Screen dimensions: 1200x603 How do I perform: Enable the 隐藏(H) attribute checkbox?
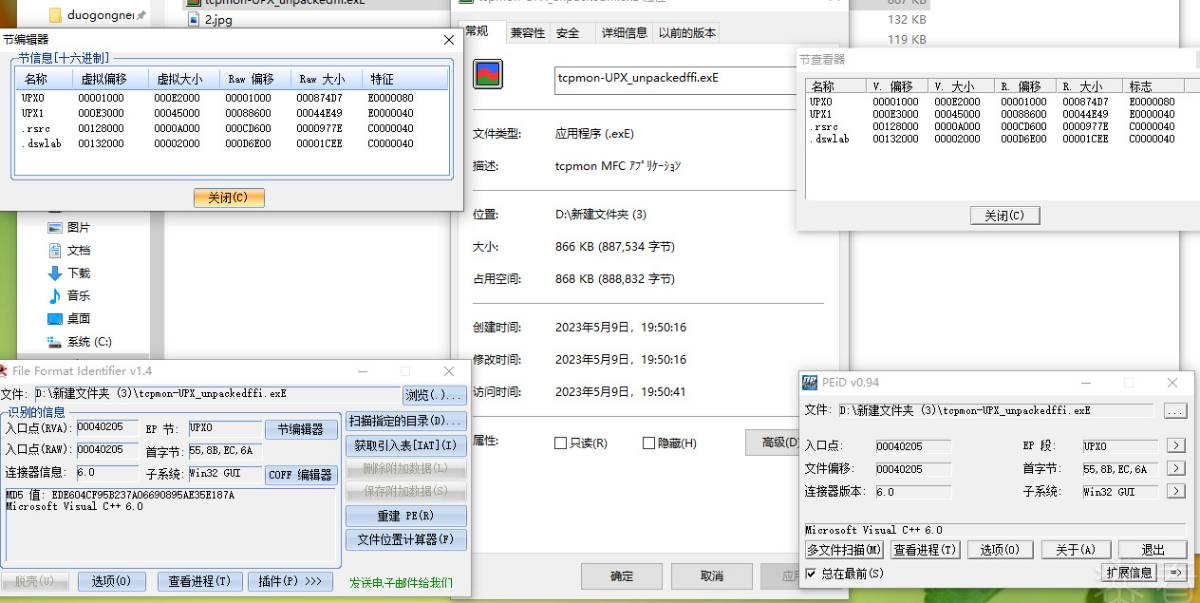click(649, 443)
